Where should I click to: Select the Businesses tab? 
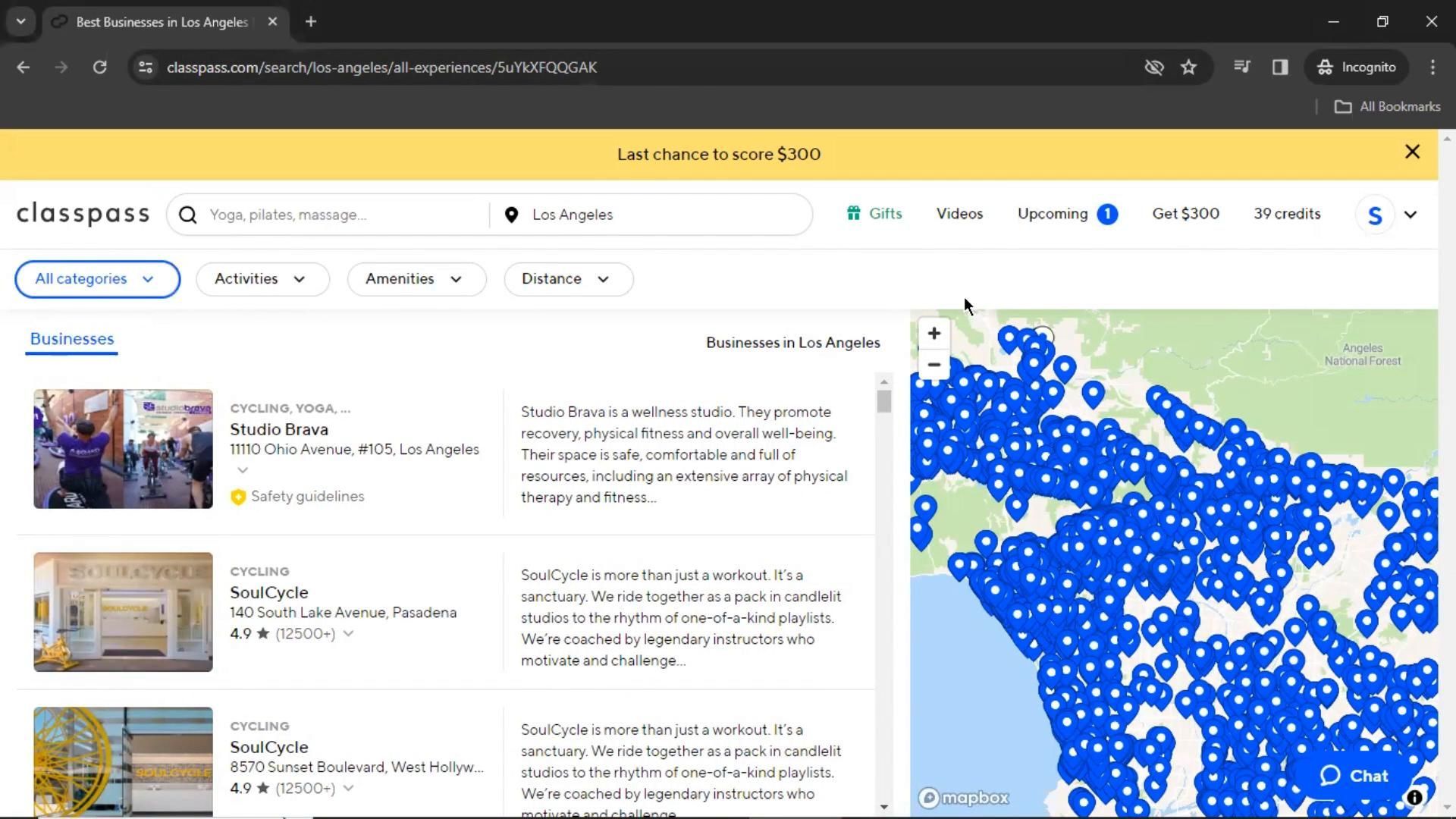(x=72, y=339)
